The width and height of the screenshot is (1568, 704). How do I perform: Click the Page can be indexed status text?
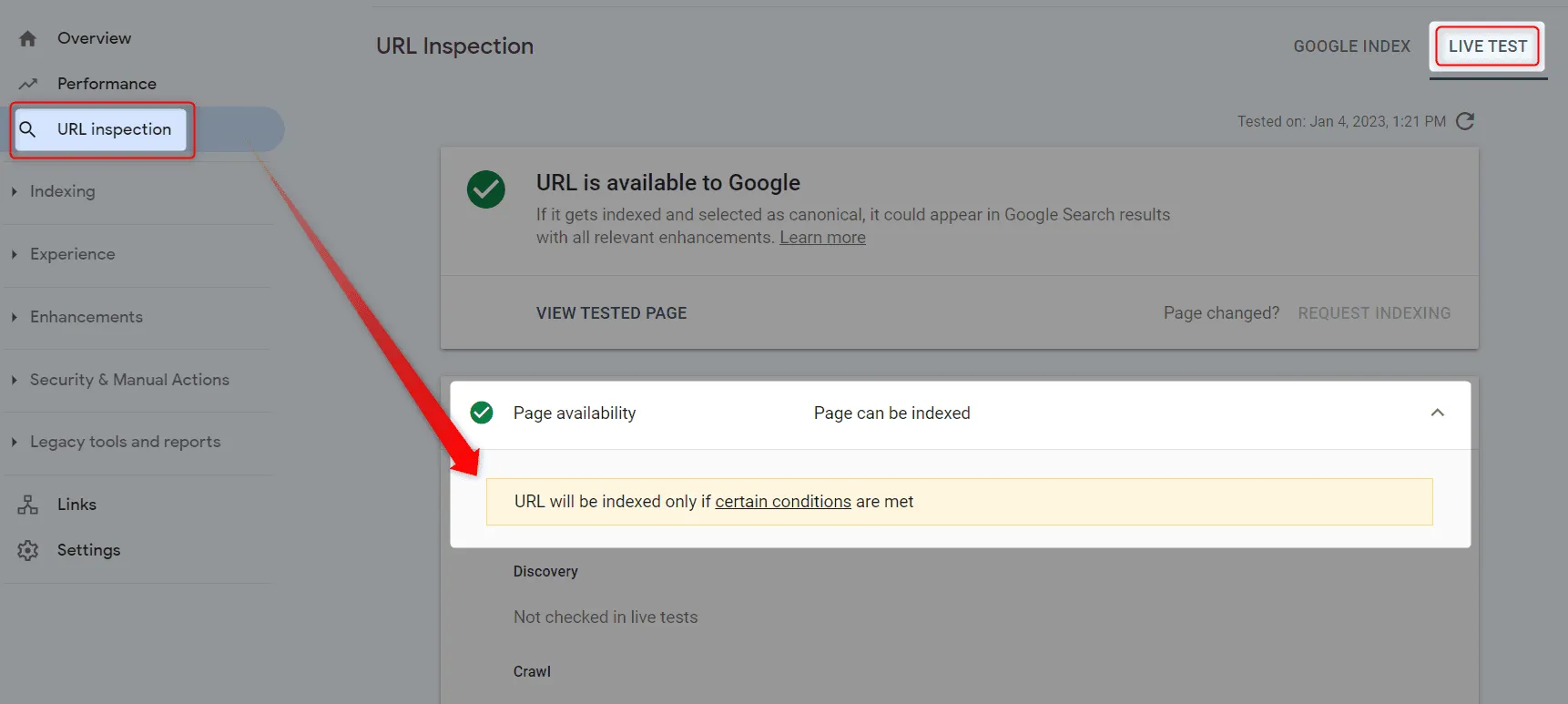(891, 413)
